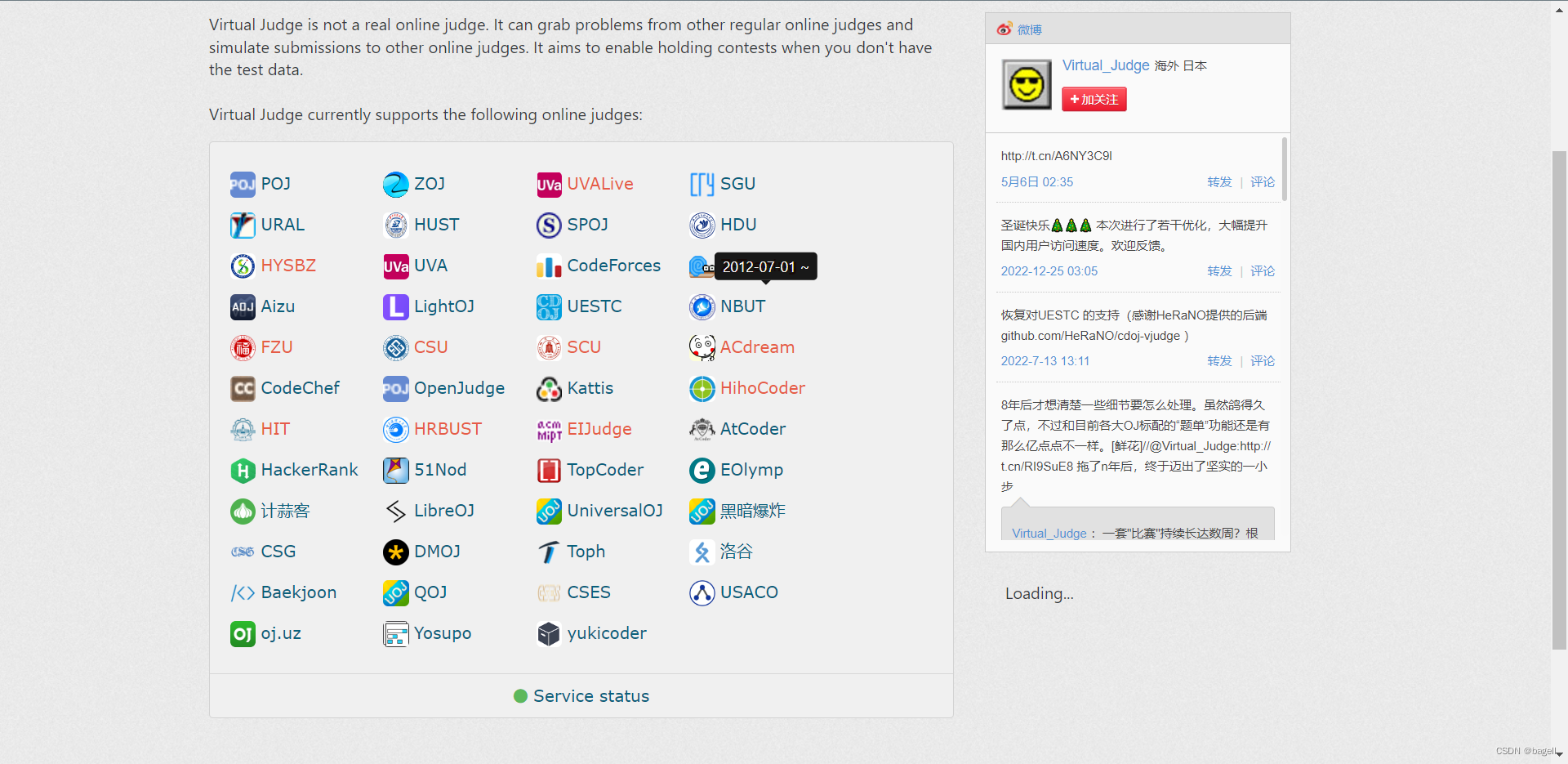
Task: Click the red 加关注 follow button
Action: [1094, 100]
